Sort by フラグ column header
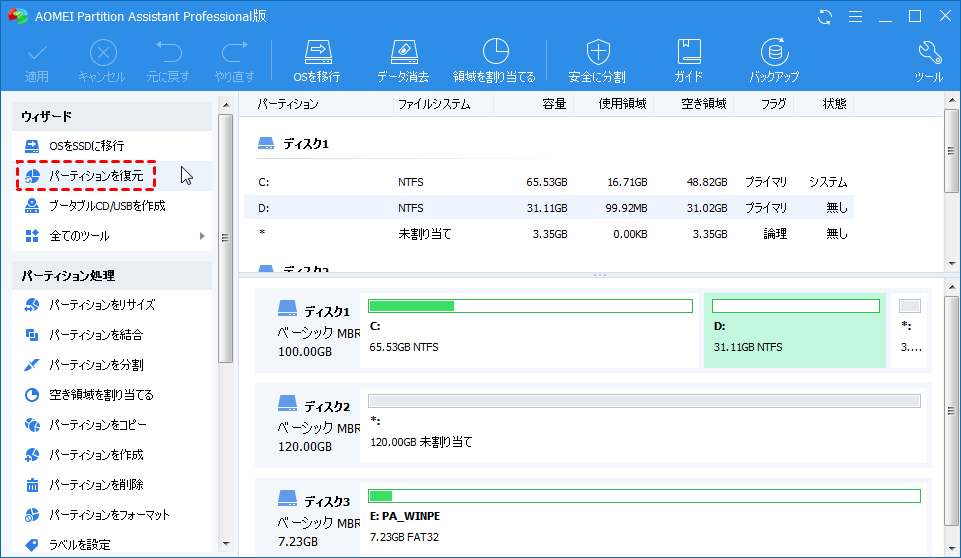This screenshot has height=558, width=961. 773,104
